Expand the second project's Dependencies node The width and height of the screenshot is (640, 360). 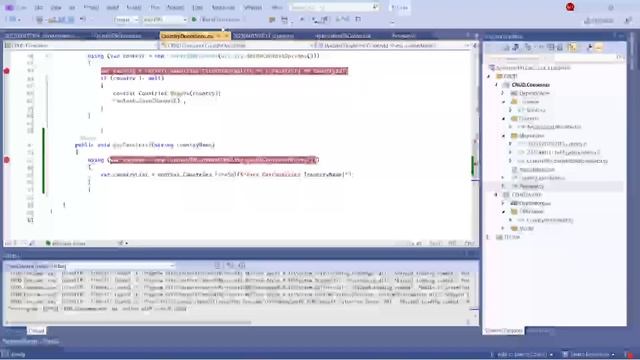(503, 203)
